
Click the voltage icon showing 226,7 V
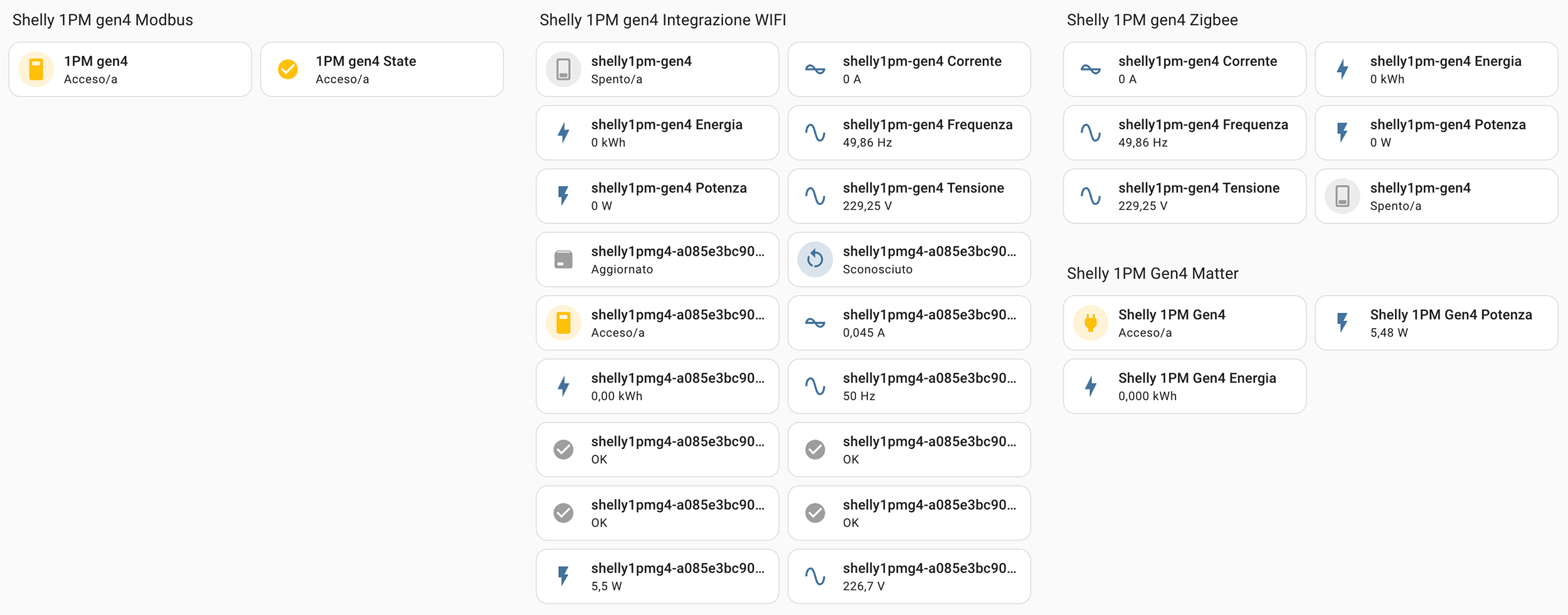click(x=815, y=576)
